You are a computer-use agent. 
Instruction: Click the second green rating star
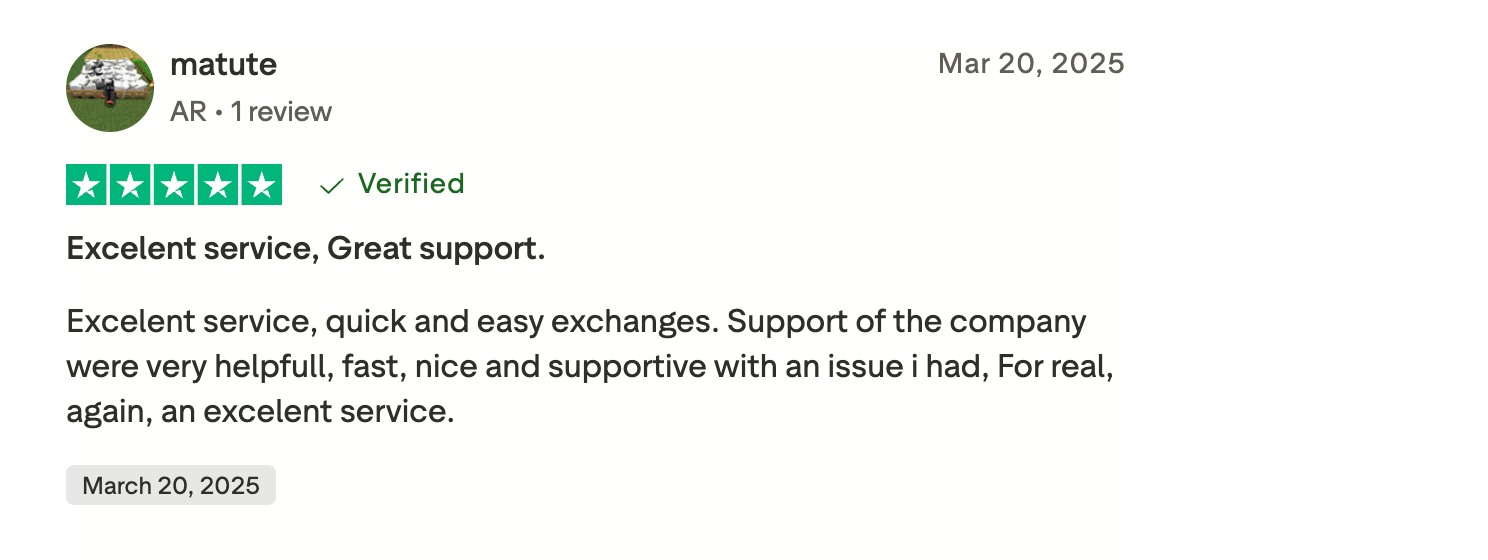(131, 185)
